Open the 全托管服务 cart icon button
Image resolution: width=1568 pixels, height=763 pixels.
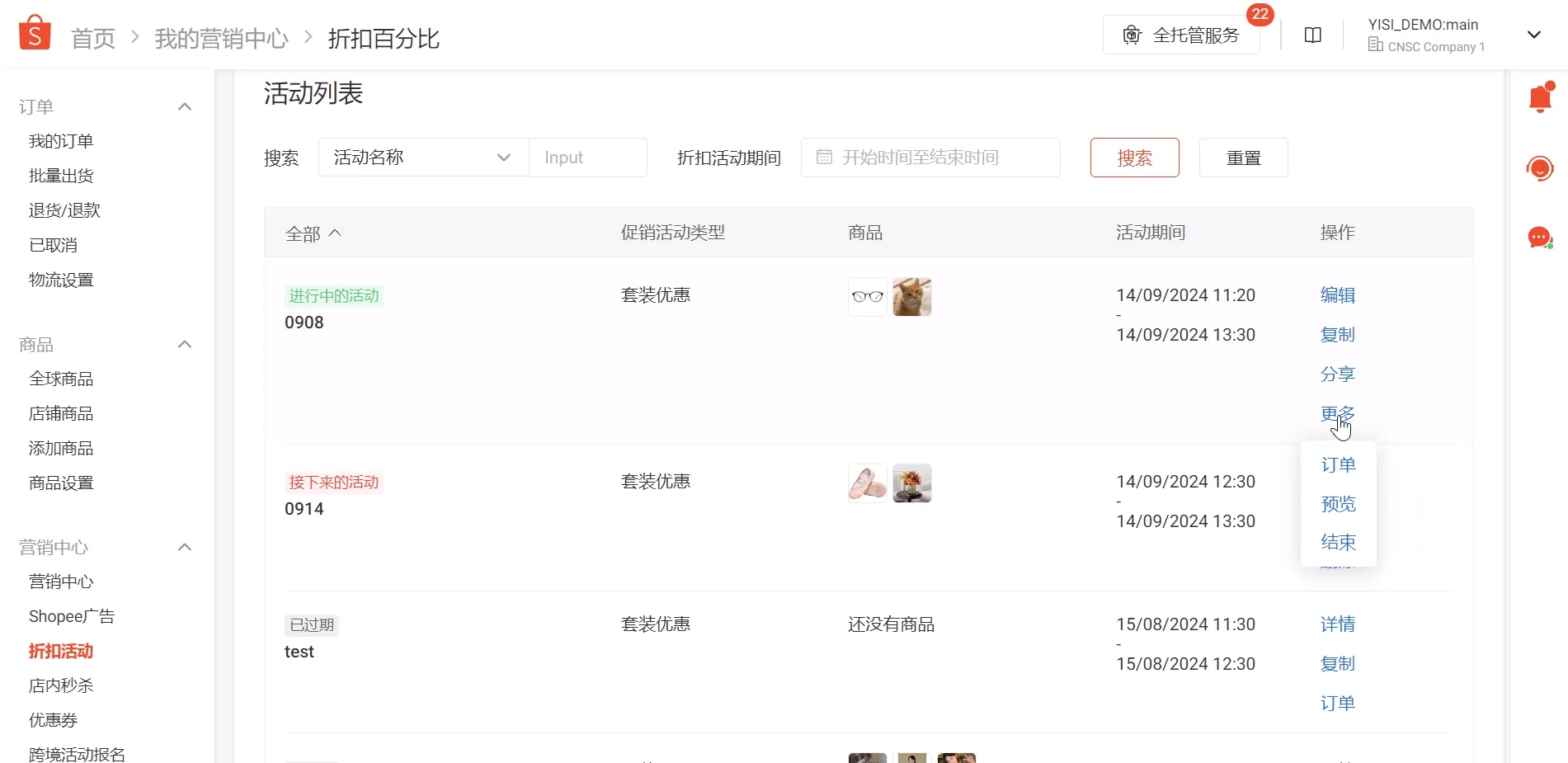click(1131, 35)
